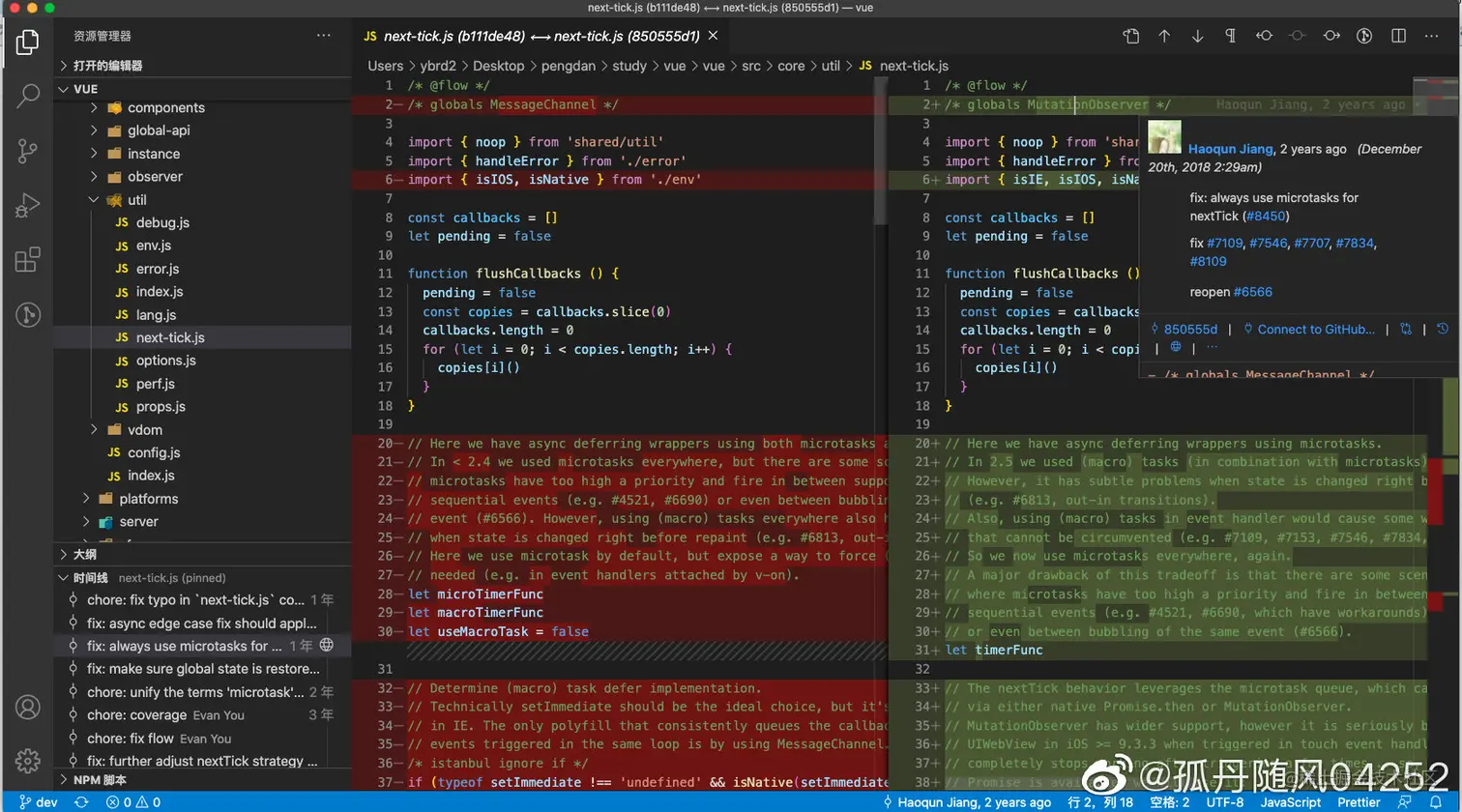Click history clock icon in blame hover
This screenshot has height=812, width=1462.
click(1442, 330)
